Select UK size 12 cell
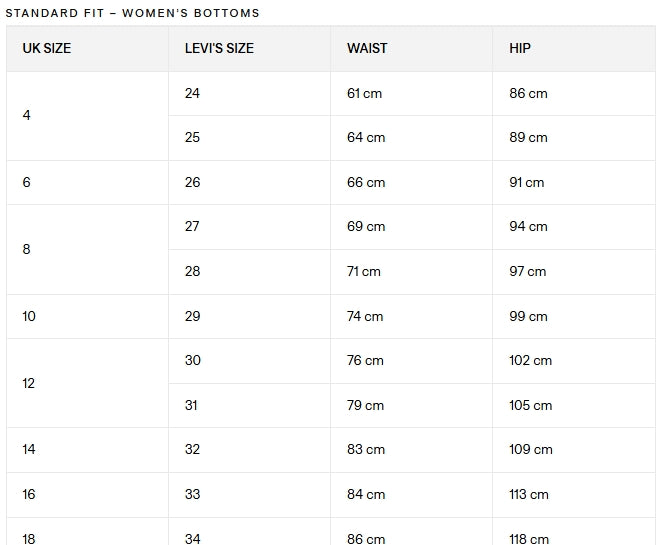 [x=88, y=383]
